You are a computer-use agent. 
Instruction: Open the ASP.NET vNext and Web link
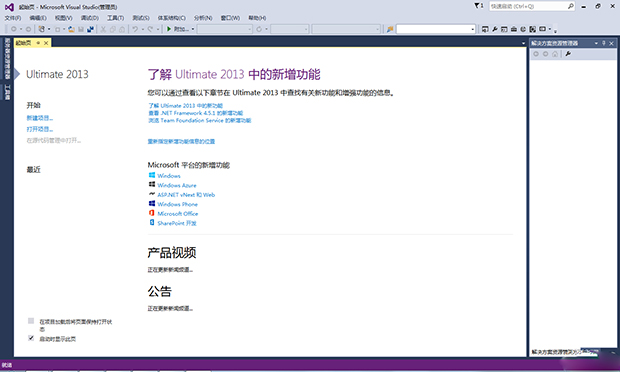coord(186,194)
